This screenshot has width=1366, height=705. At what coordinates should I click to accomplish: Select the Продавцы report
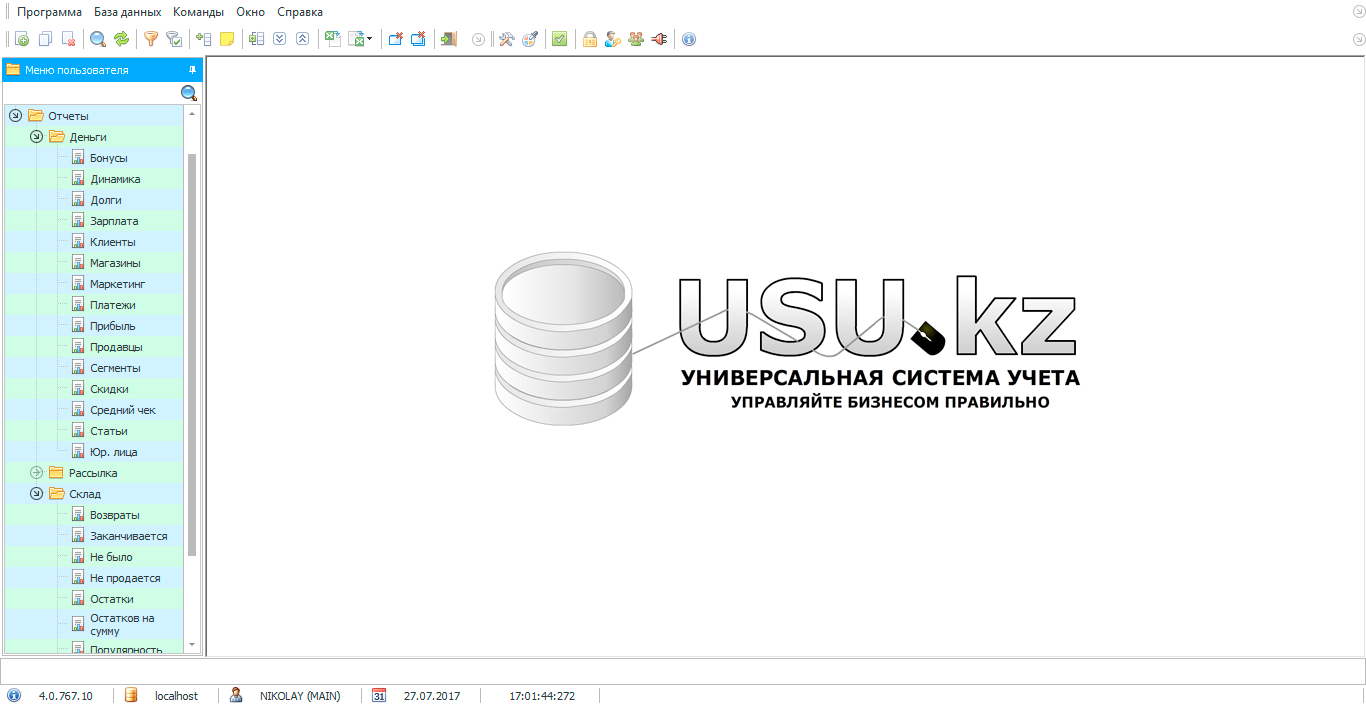[116, 347]
